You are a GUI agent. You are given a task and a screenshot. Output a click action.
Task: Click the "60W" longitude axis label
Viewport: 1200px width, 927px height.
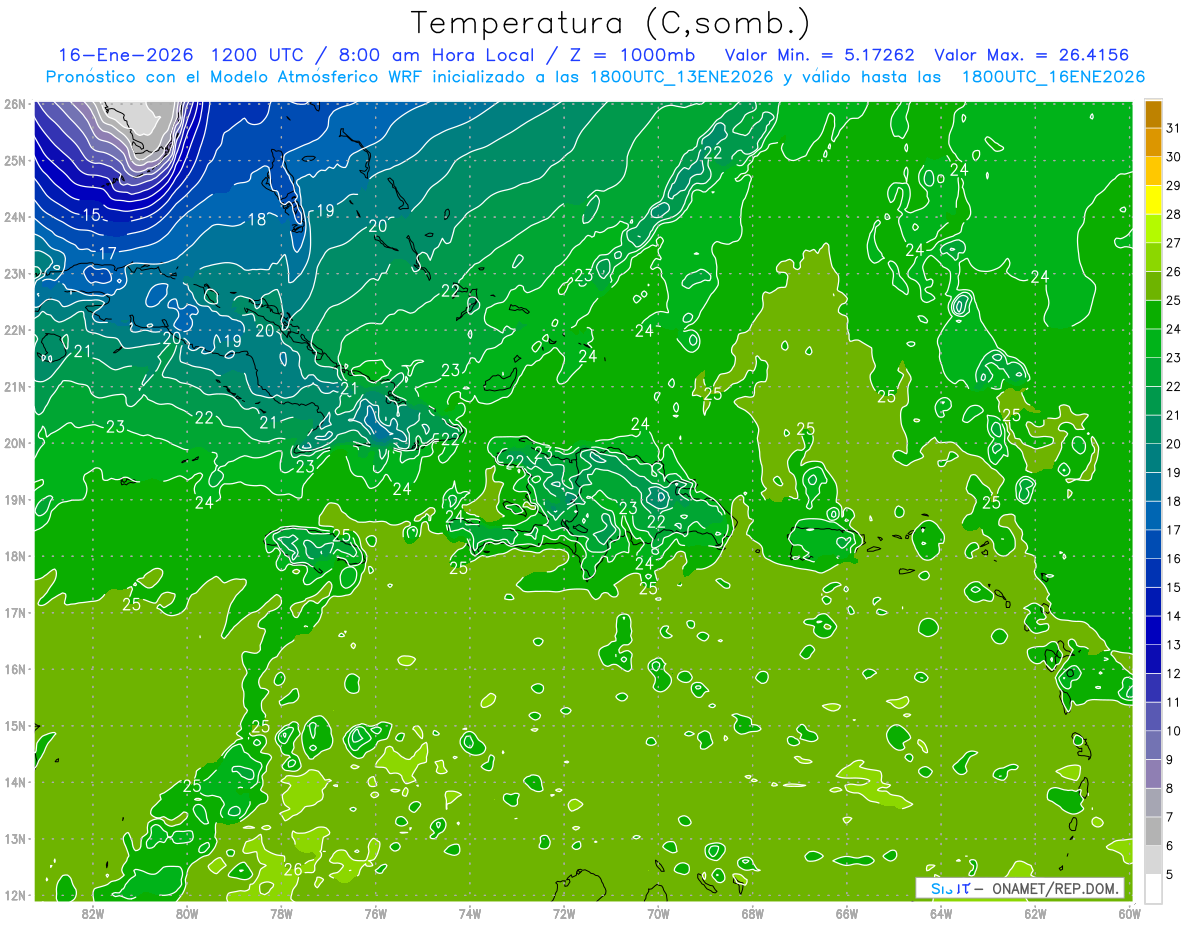(x=1129, y=913)
